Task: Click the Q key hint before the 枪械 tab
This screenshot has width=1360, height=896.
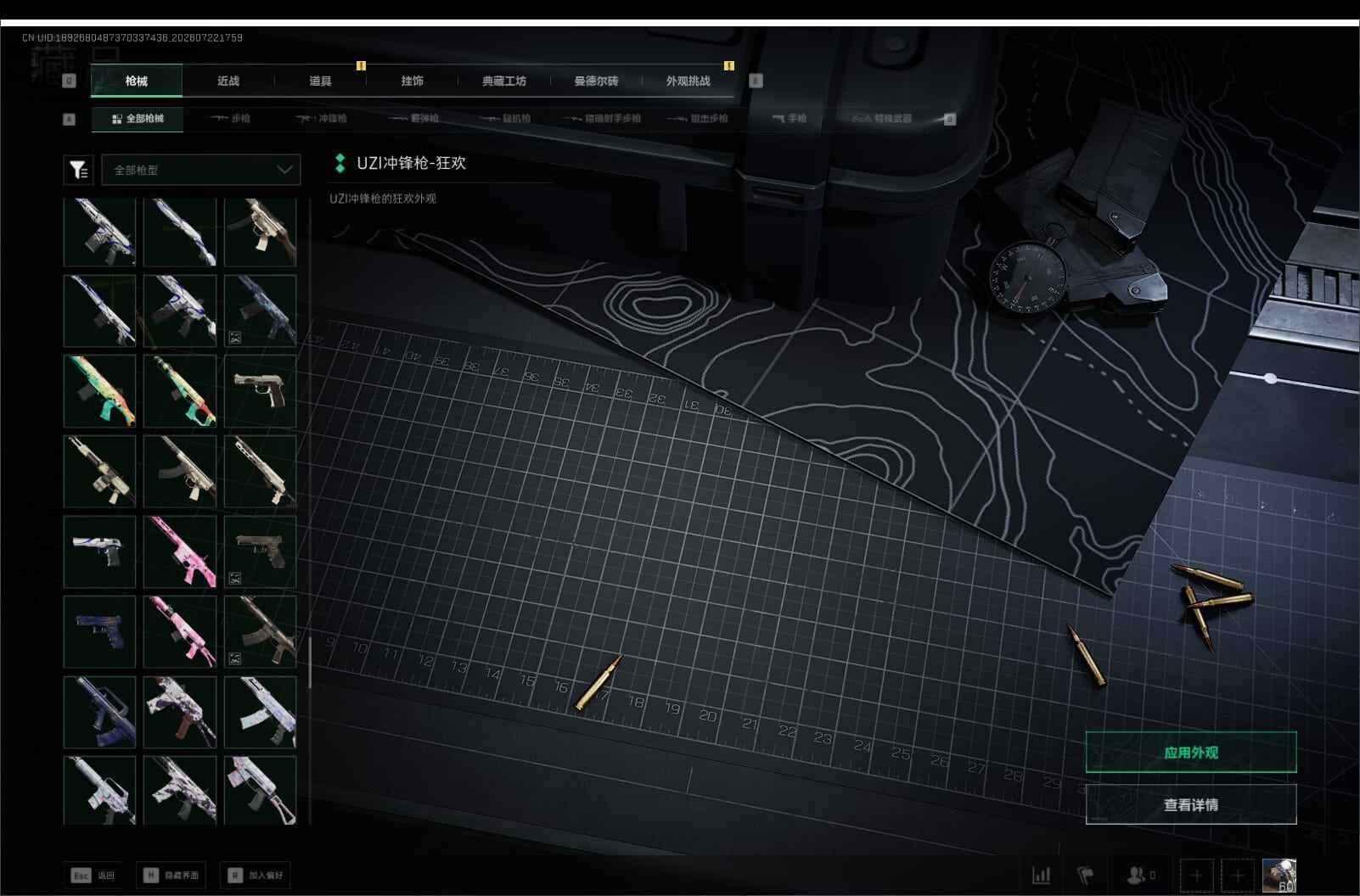Action: click(x=70, y=81)
